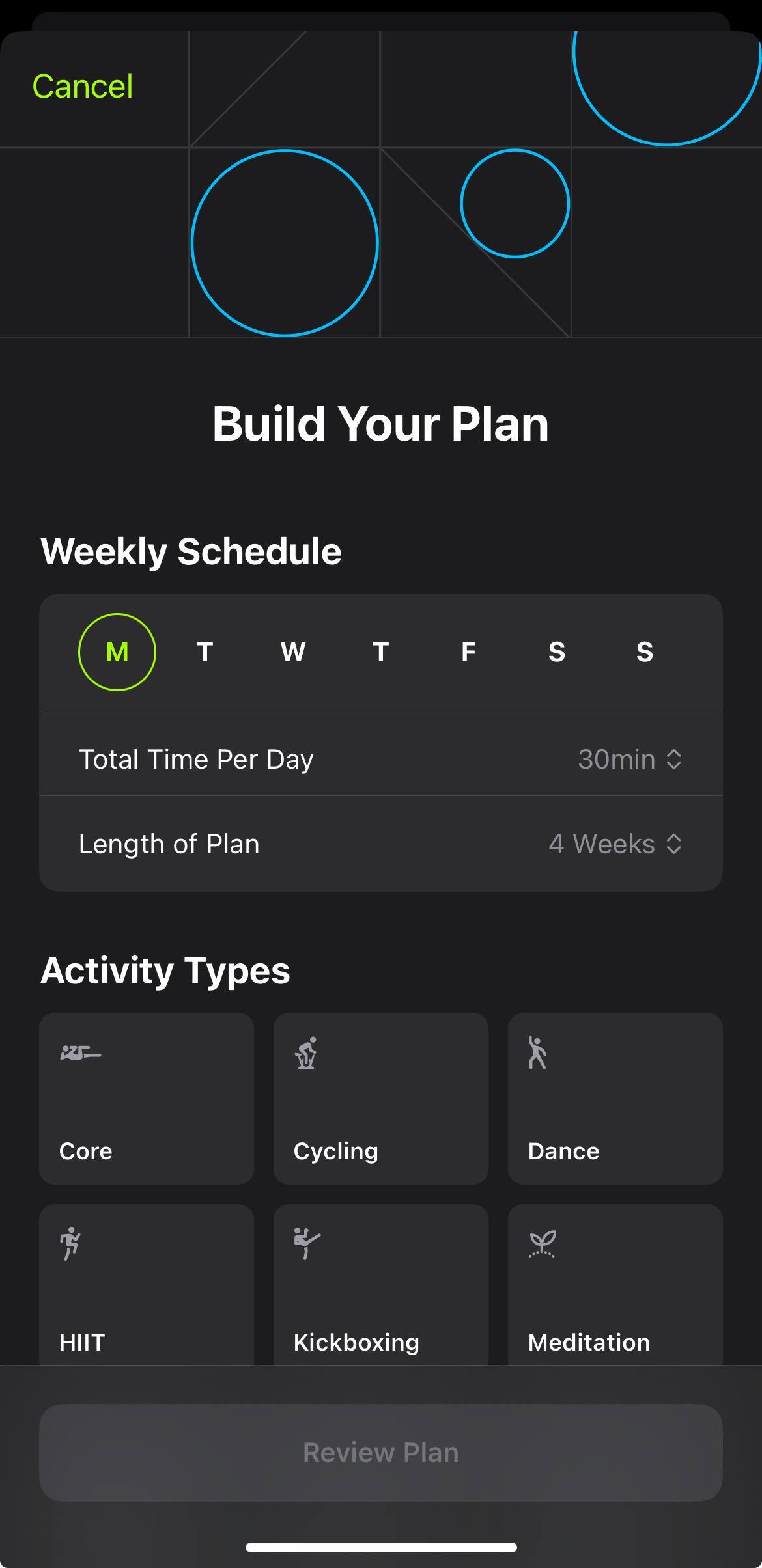Toggle Saturday in weekly schedule

557,652
